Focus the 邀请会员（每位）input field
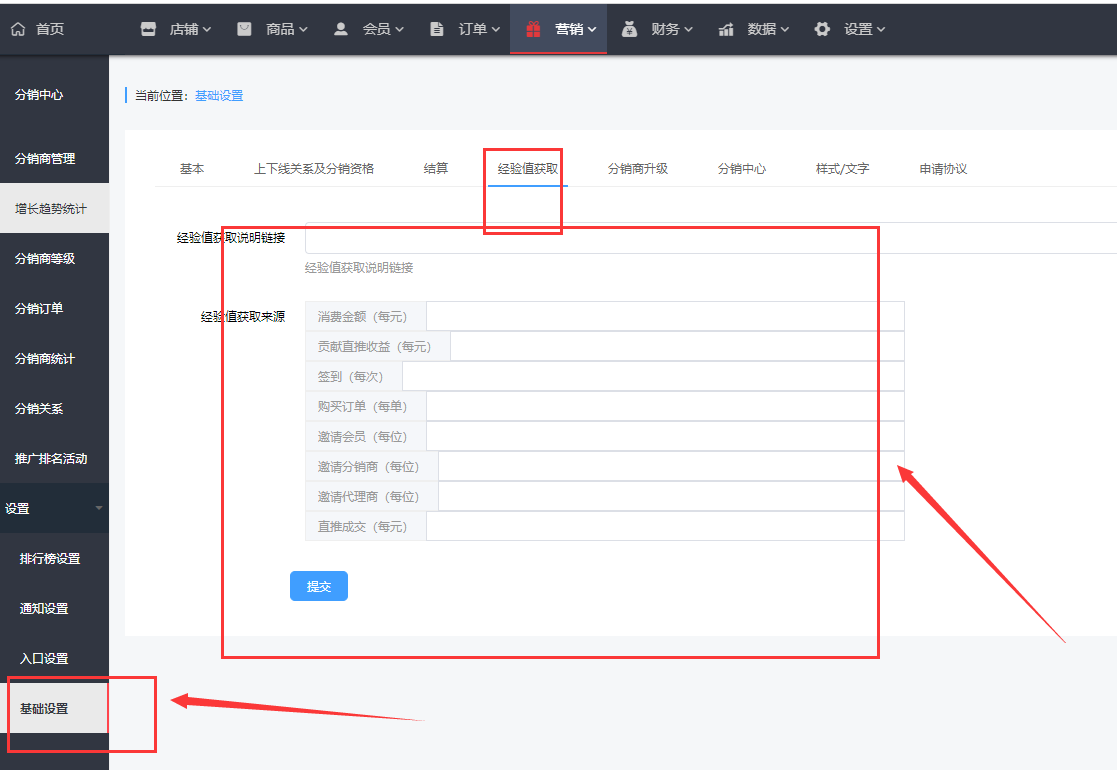The width and height of the screenshot is (1117, 770). tap(665, 437)
